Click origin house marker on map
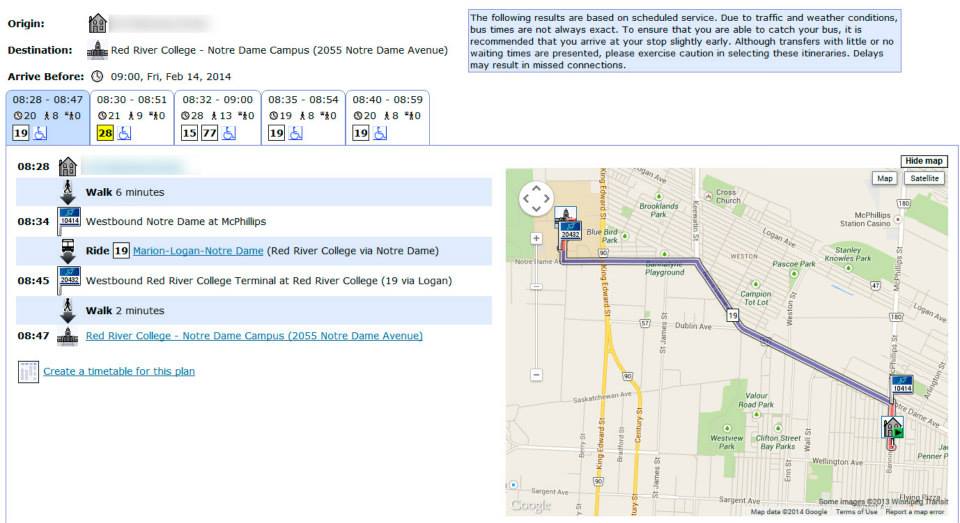The width and height of the screenshot is (960, 523). (893, 427)
